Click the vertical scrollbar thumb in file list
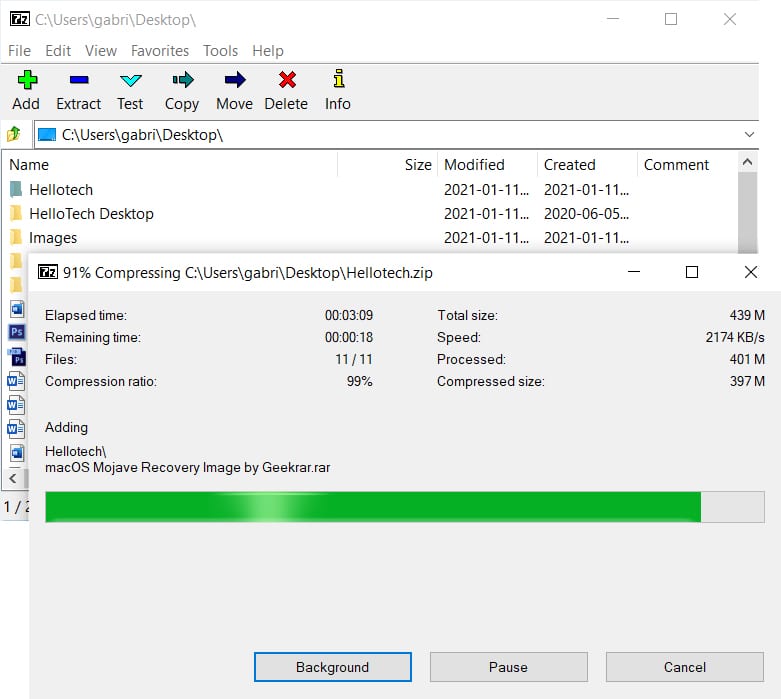This screenshot has width=781, height=699. pos(747,212)
